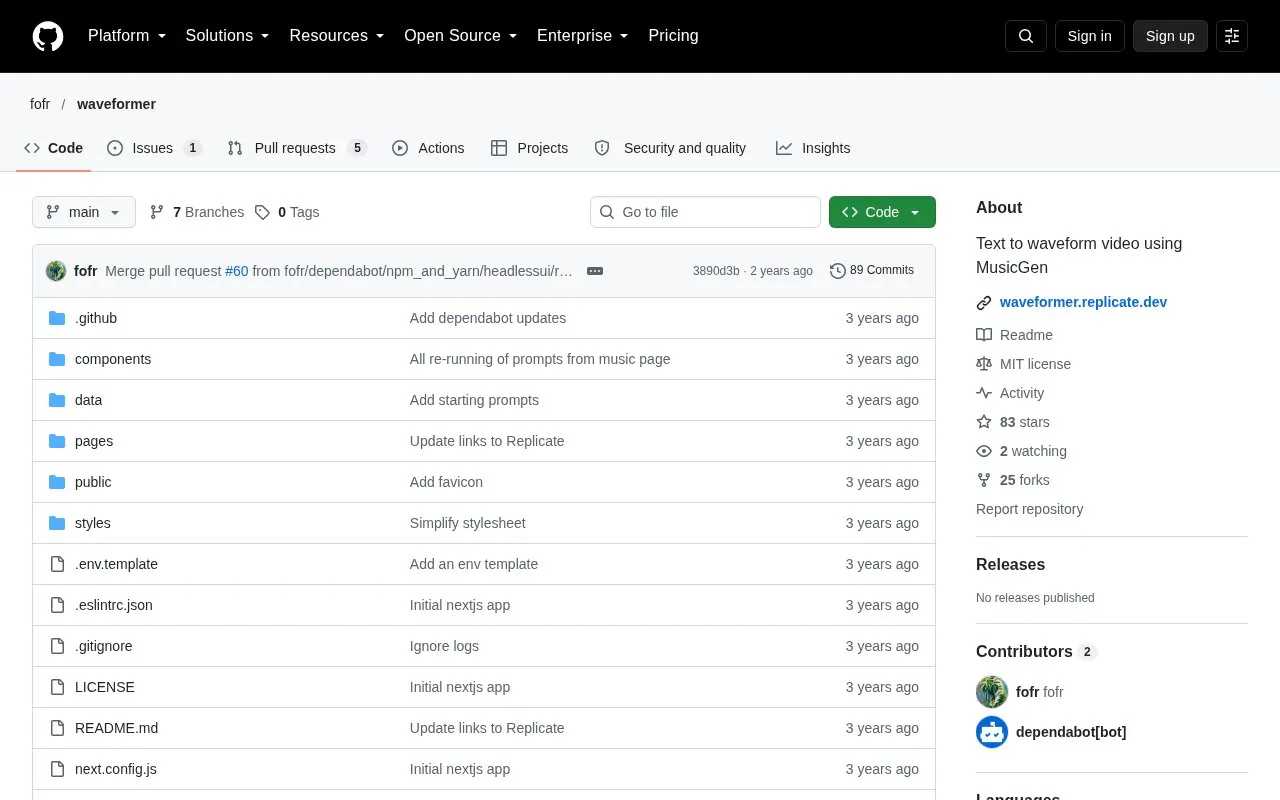Click the commit status ellipsis icon

coord(595,271)
